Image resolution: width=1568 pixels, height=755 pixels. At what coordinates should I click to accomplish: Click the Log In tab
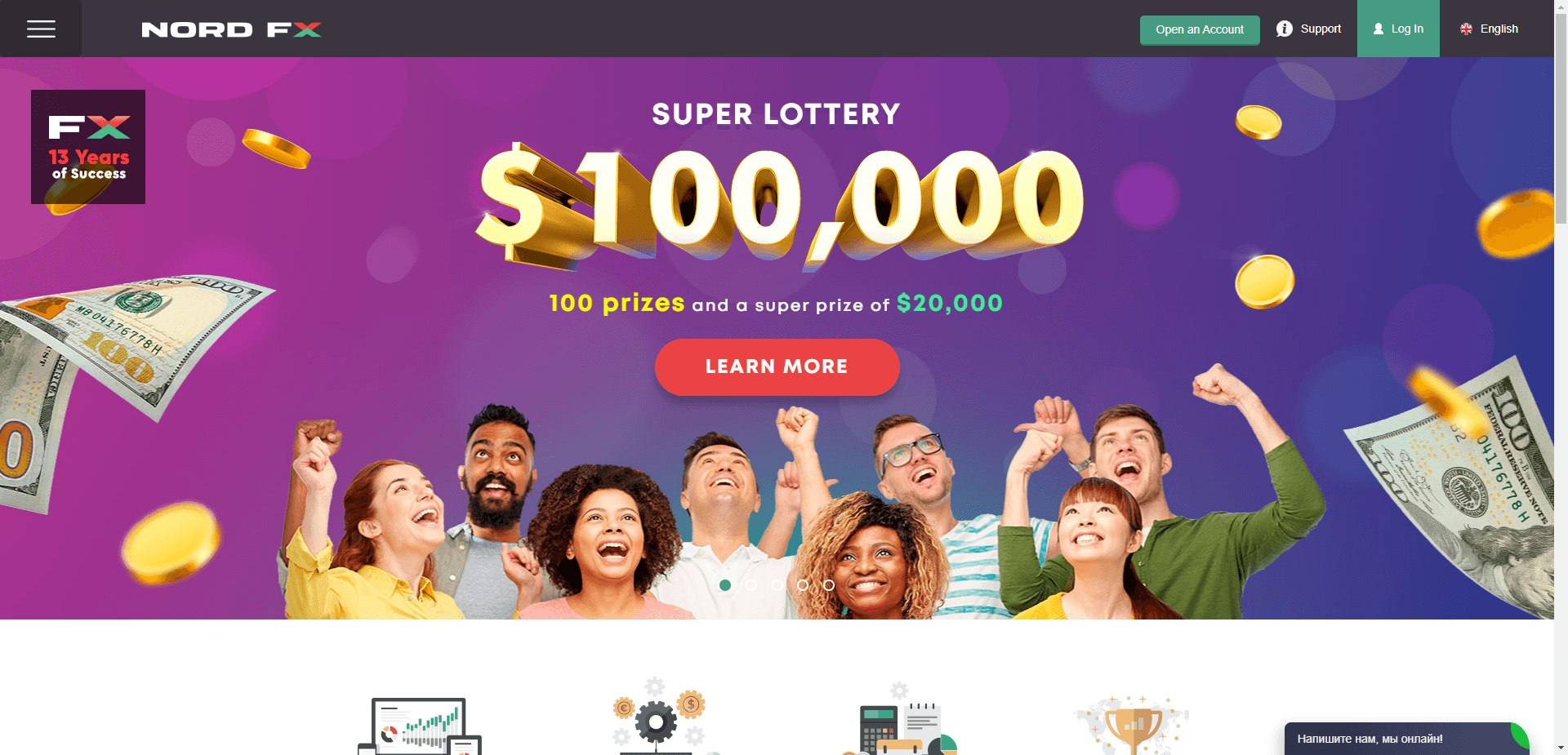pos(1398,29)
